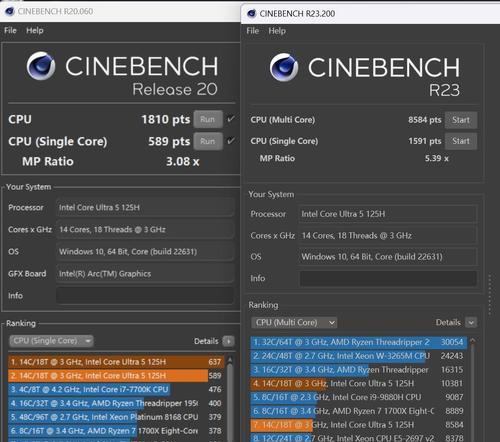
Task: Click the R20 Cores x GHz field value
Action: [145, 229]
